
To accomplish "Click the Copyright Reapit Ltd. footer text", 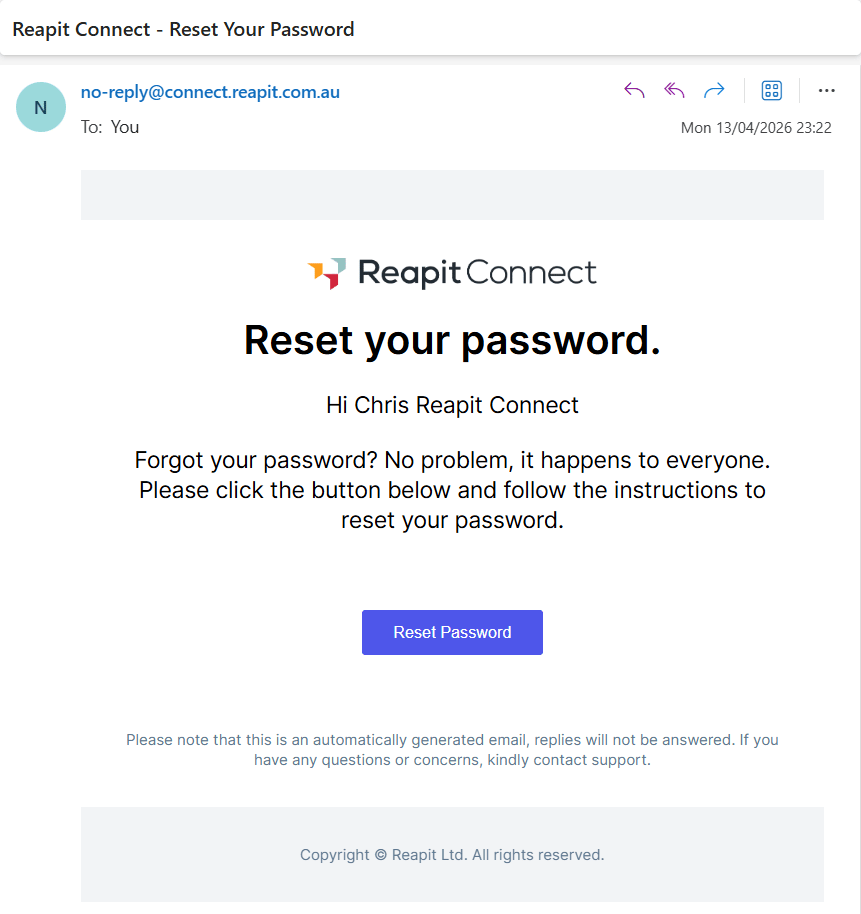I will [x=452, y=855].
